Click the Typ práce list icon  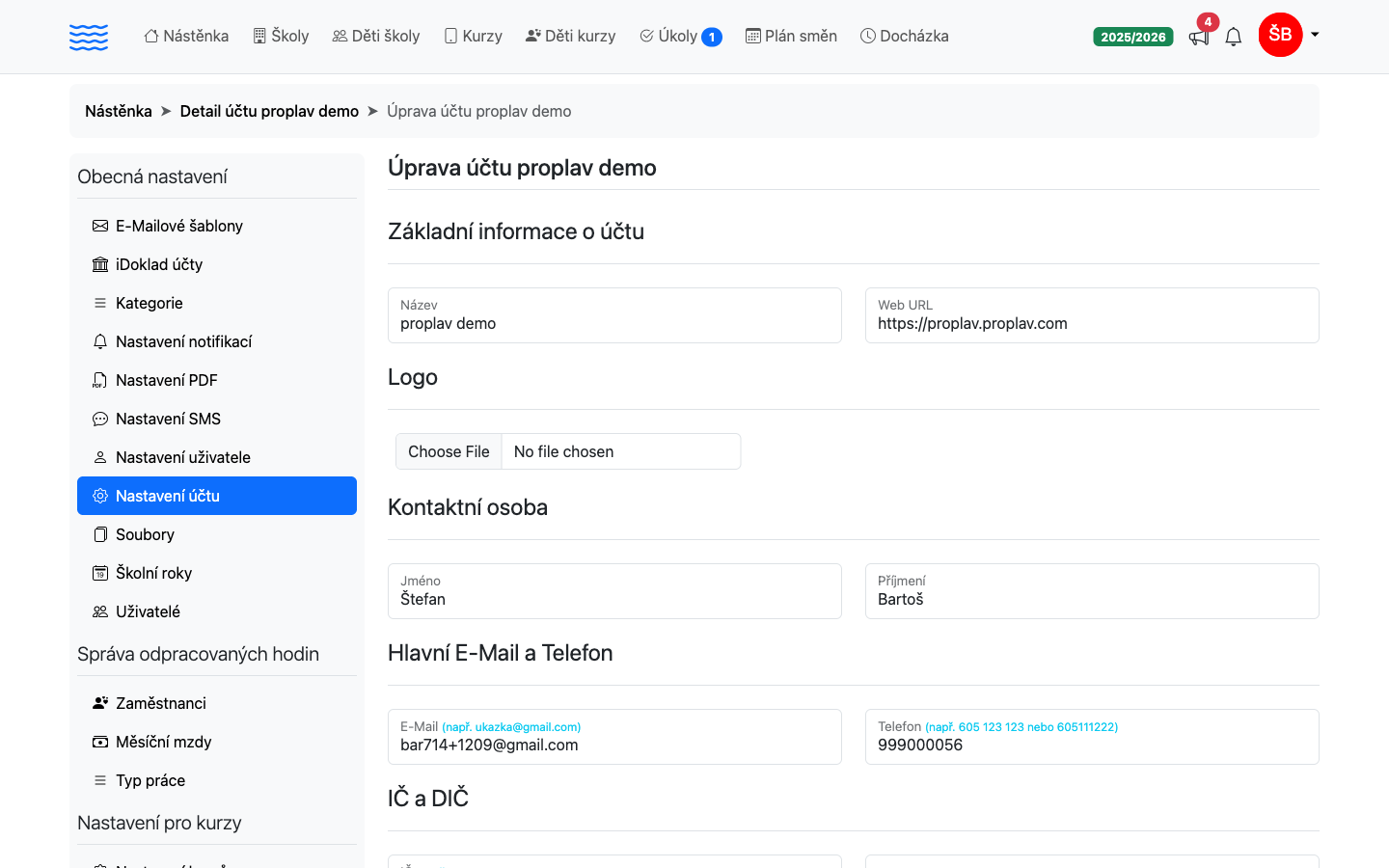point(100,780)
